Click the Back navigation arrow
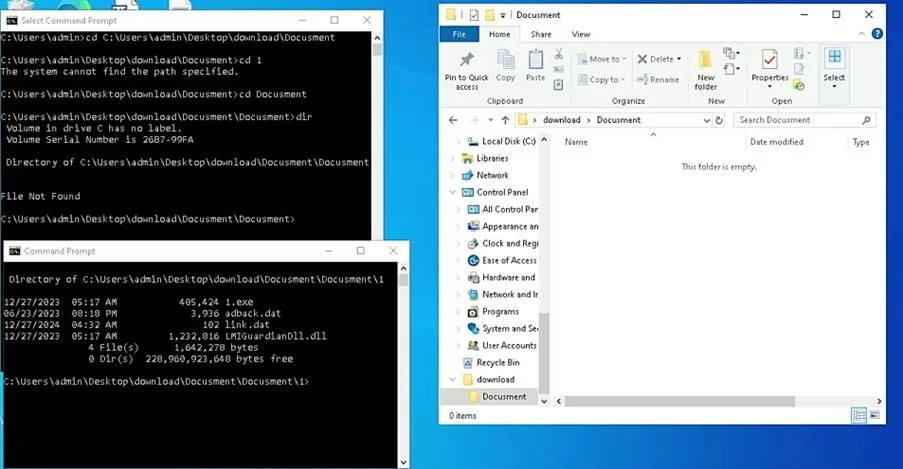903x469 pixels. [453, 120]
